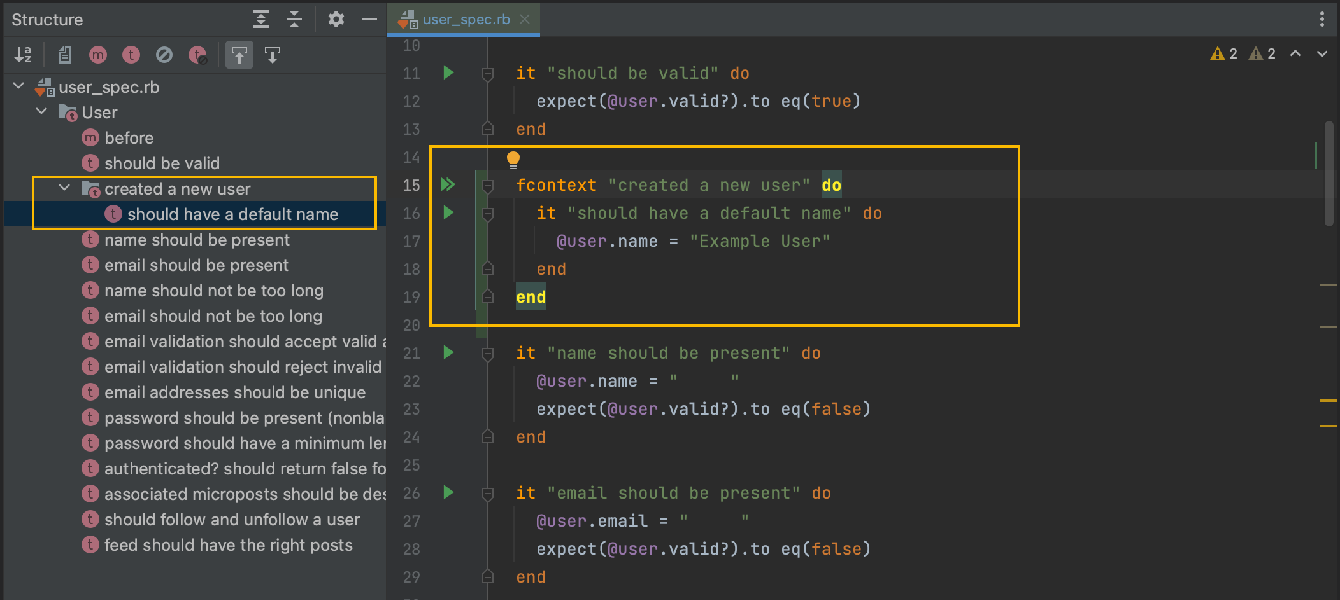Fold the fcontext block at line 15
Screen dimensions: 1340x600
(487, 185)
